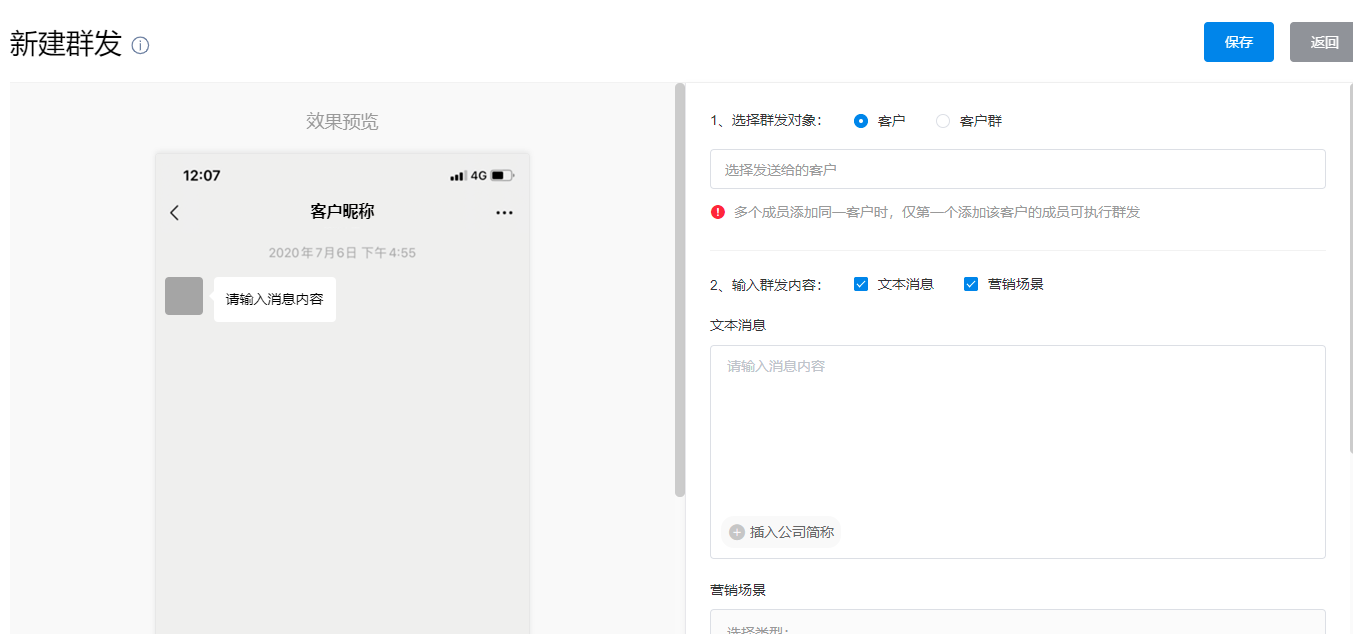This screenshot has height=634, width=1353.
Task: Go back using the 返回 button
Action: [1324, 42]
